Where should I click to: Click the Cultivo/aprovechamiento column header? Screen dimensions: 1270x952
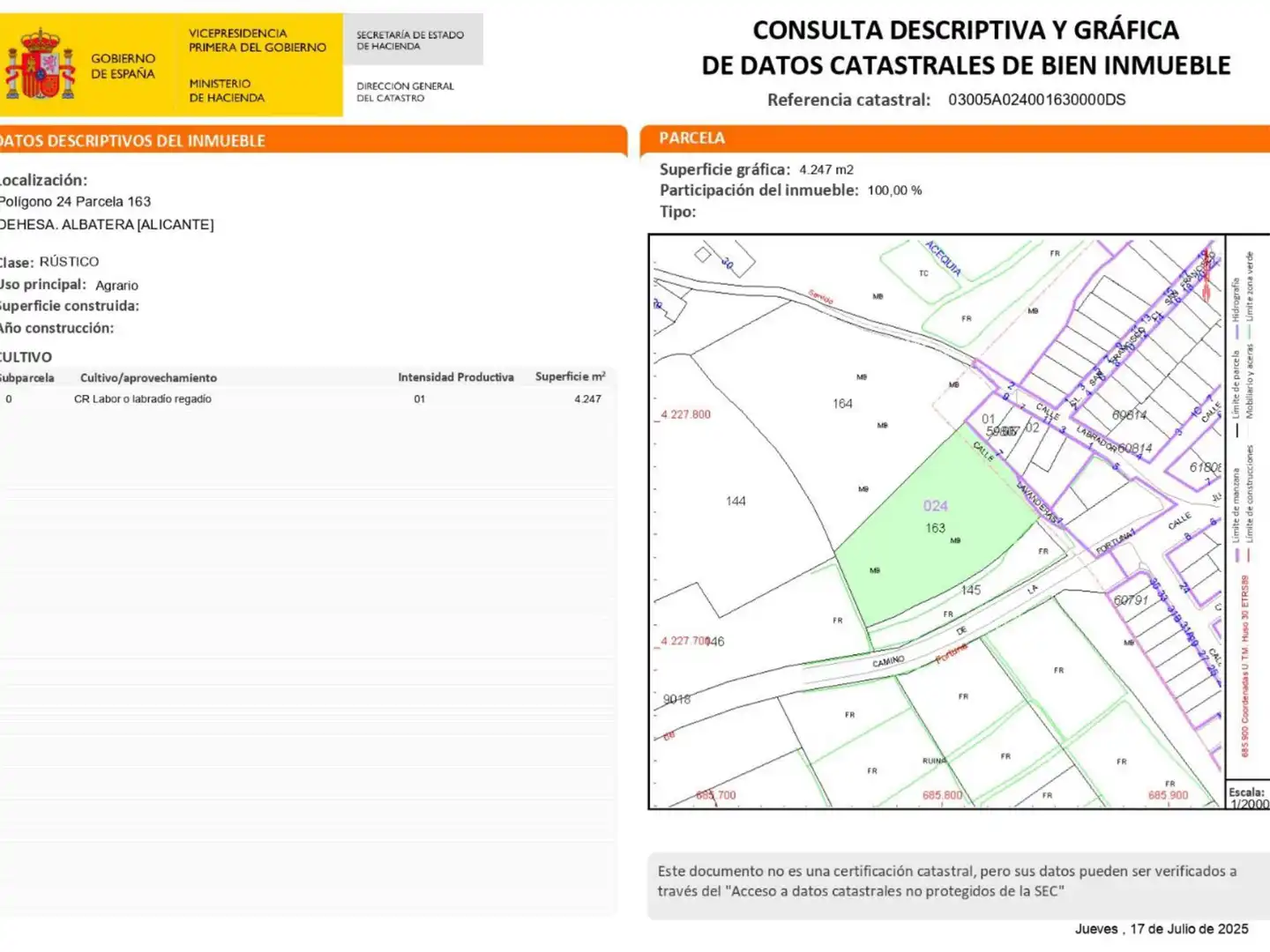point(148,377)
